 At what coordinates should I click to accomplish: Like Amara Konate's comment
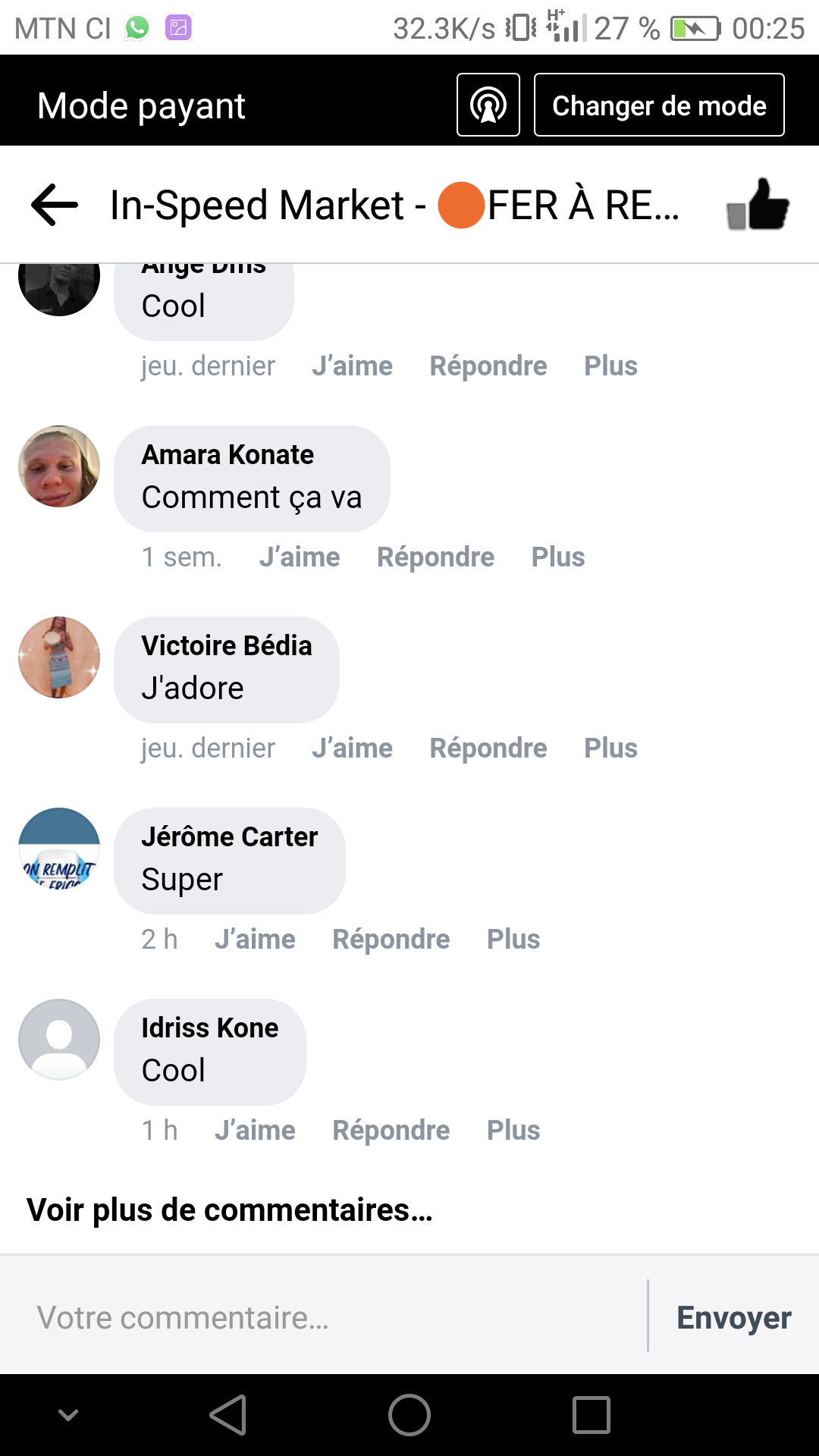(300, 557)
